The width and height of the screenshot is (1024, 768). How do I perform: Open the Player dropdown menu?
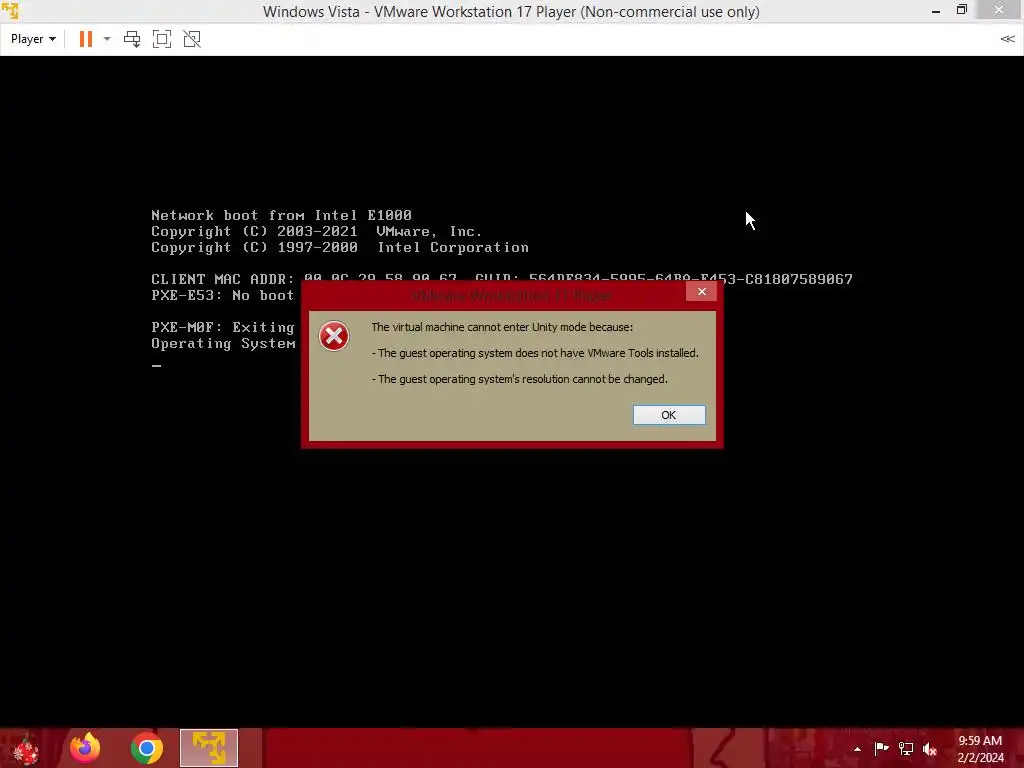click(33, 39)
